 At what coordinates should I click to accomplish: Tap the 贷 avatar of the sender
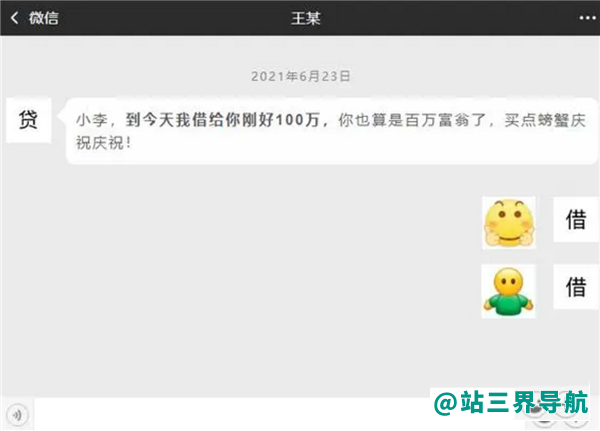(x=29, y=120)
